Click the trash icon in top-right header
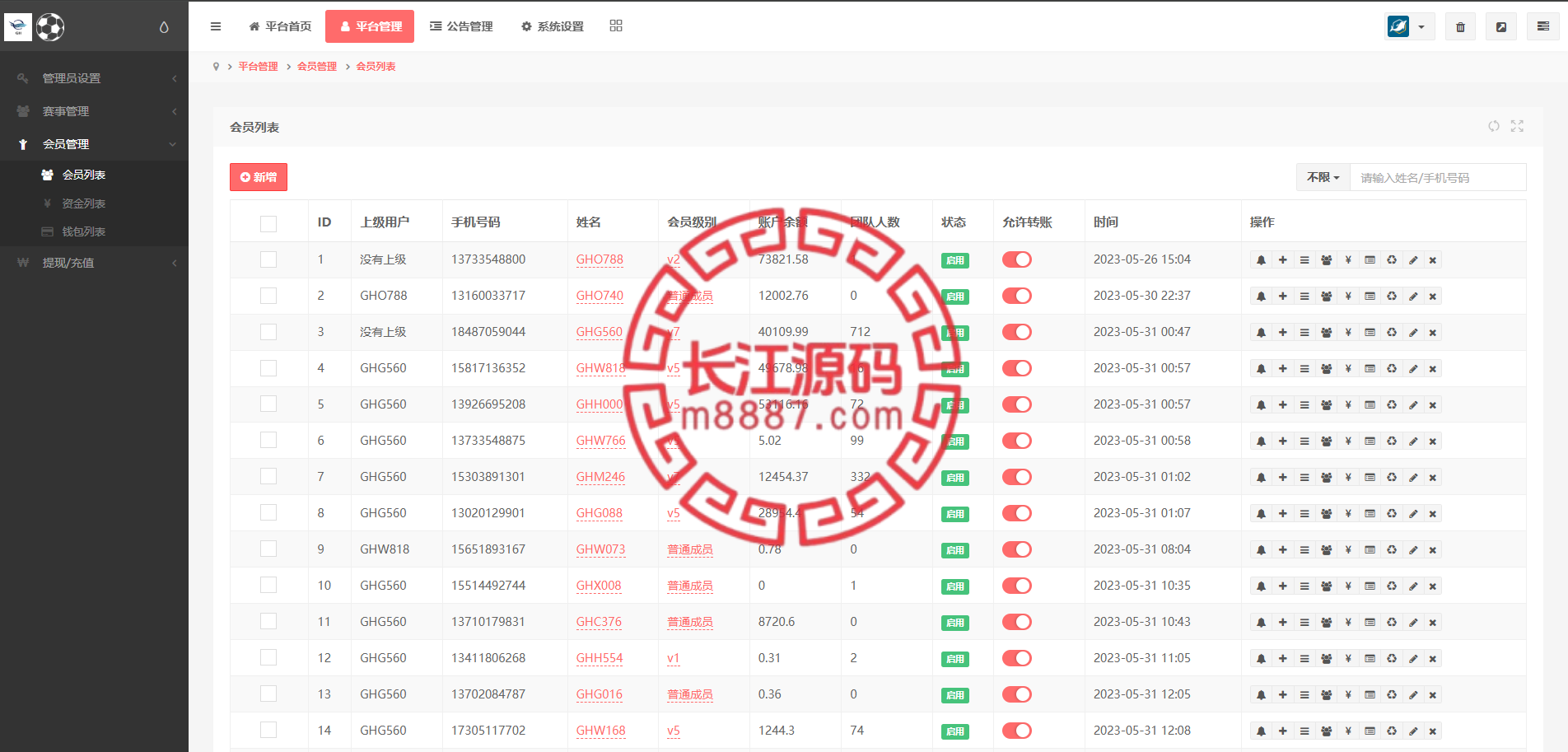The image size is (1568, 752). 1460,27
